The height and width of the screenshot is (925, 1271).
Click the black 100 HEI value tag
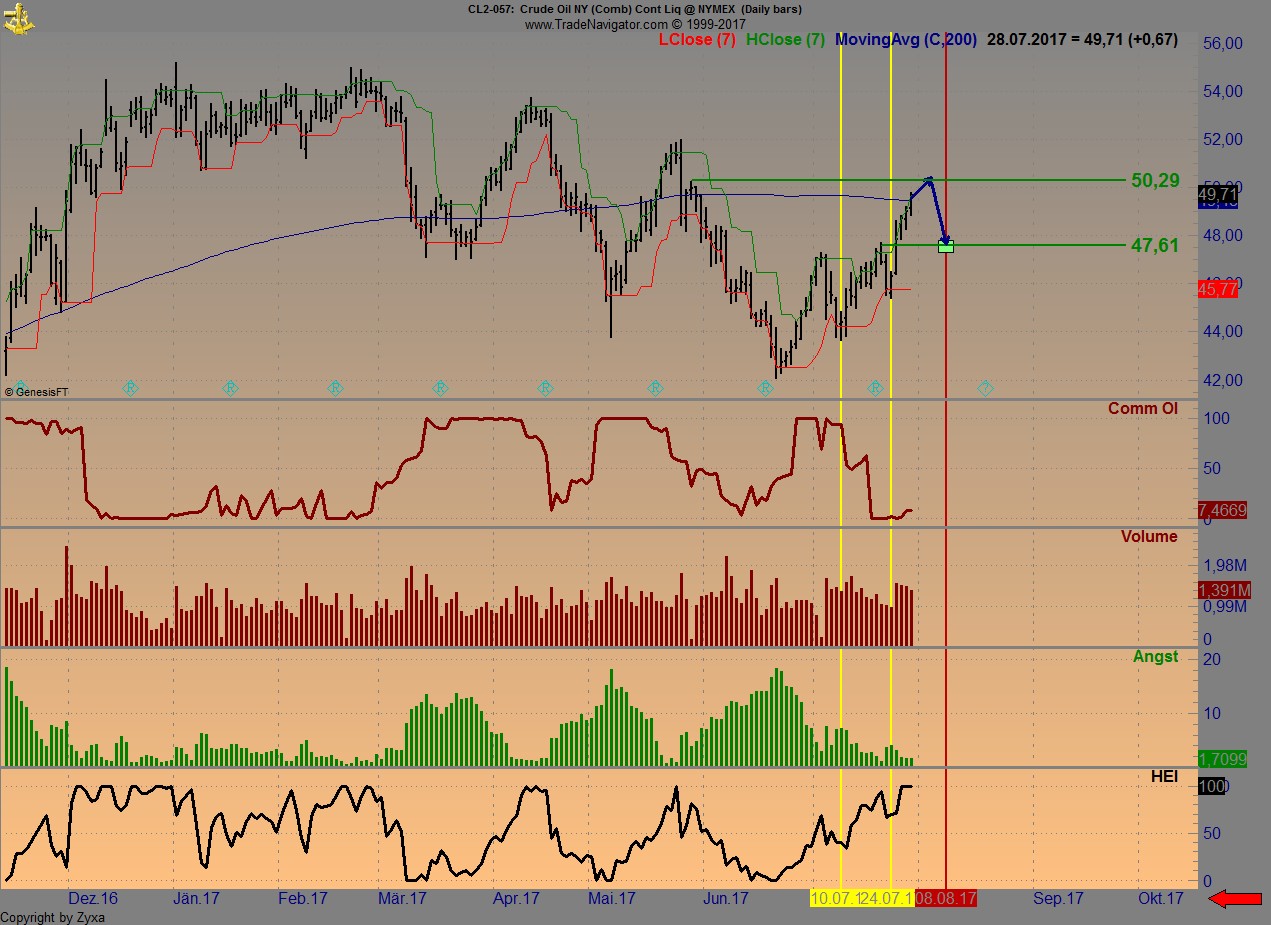(x=1212, y=787)
